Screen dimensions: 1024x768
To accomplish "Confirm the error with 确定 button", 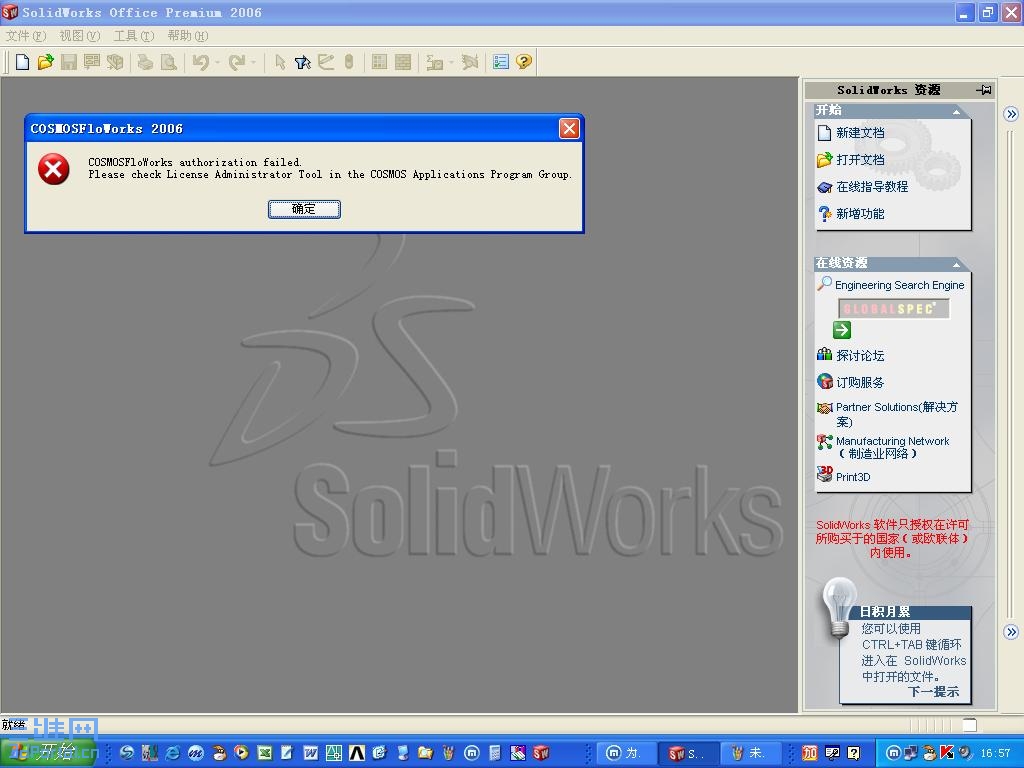I will 304,209.
